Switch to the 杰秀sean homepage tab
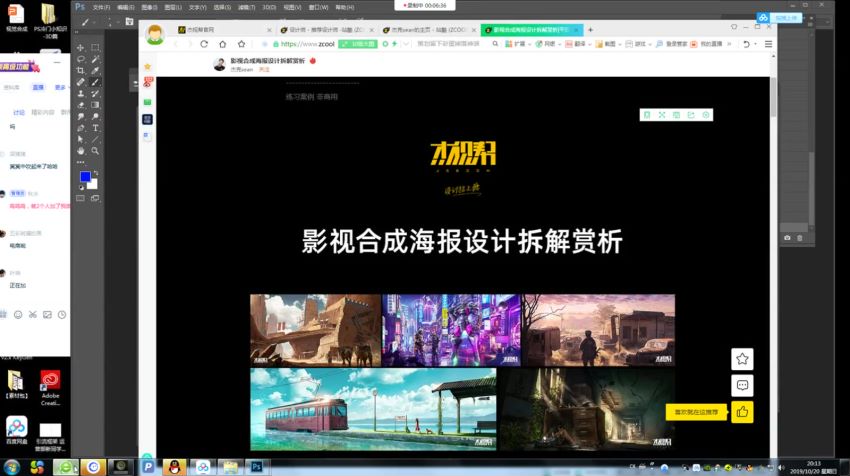The image size is (850, 476). [428, 30]
